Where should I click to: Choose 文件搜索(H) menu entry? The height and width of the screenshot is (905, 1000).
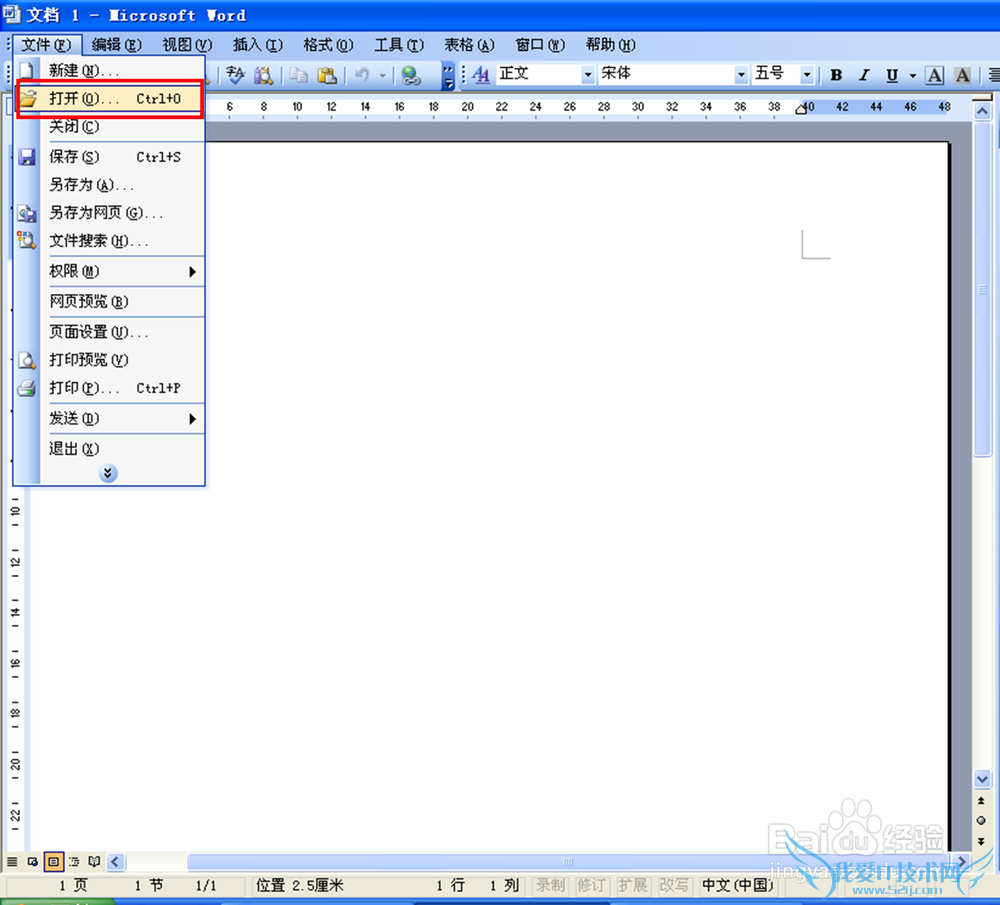pyautogui.click(x=110, y=241)
